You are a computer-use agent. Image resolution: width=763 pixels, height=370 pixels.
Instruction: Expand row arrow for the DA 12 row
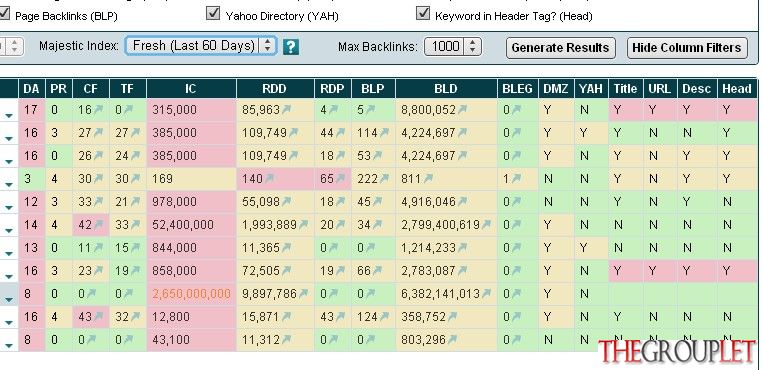9,207
